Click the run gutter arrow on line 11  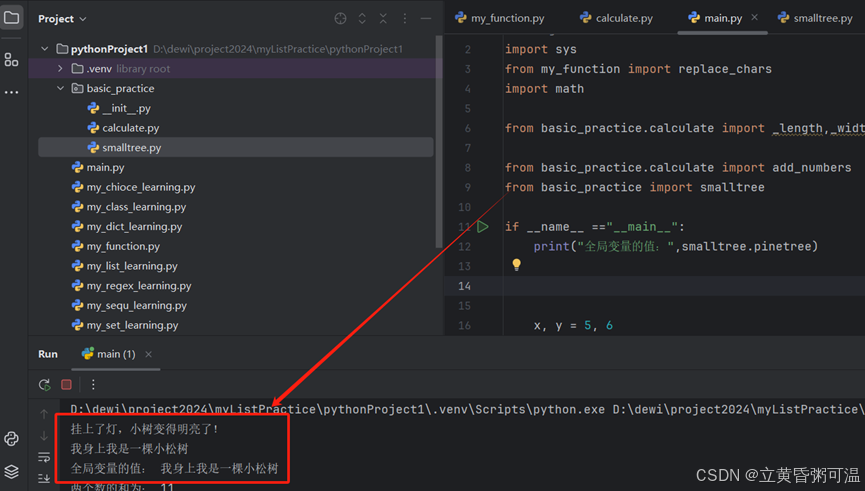click(x=483, y=226)
